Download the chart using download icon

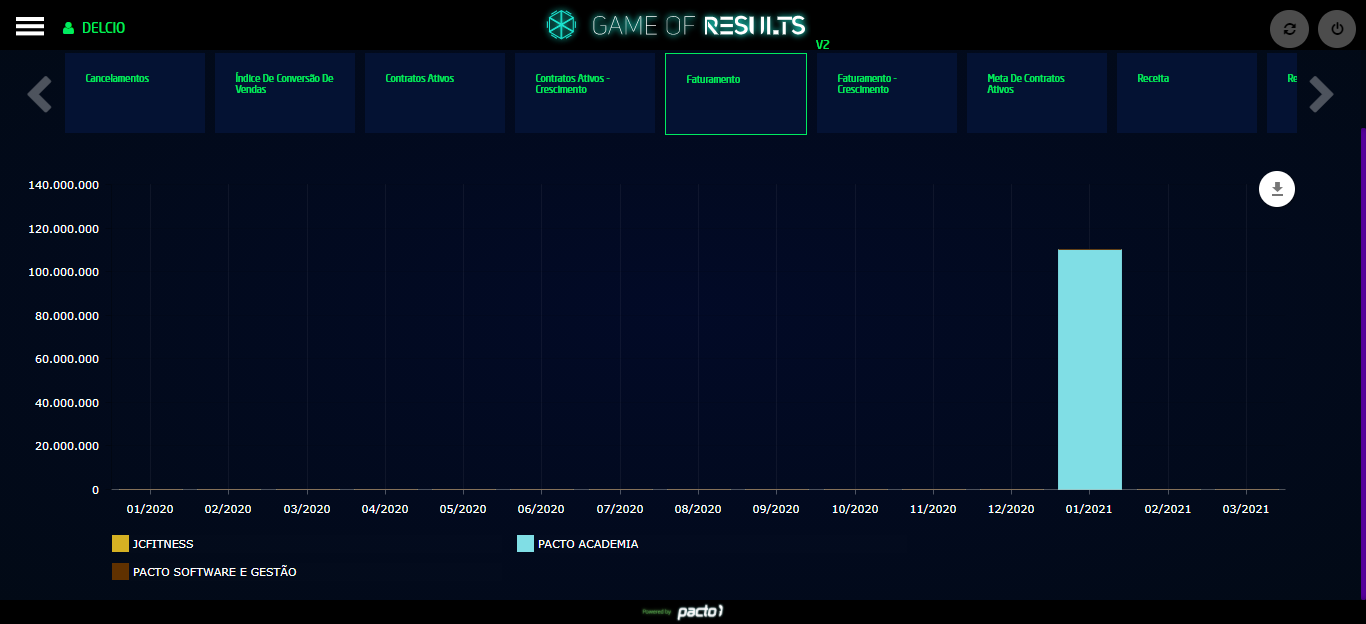coord(1277,189)
